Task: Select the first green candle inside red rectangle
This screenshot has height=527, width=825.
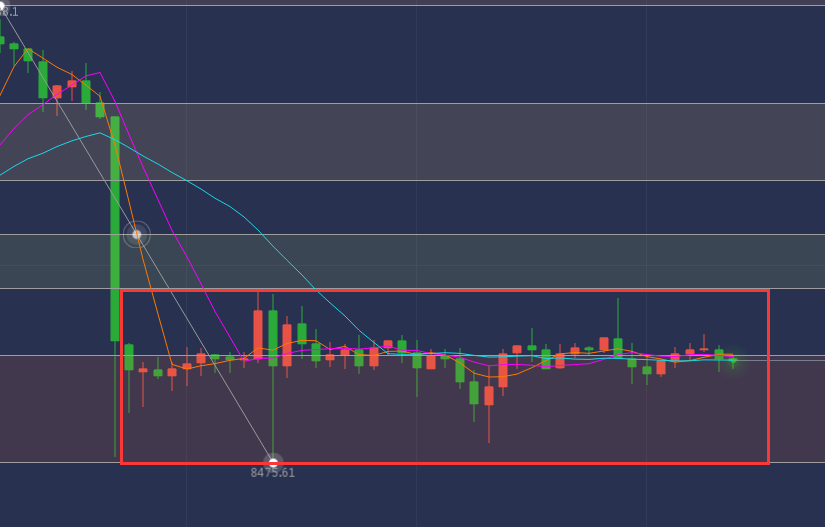Action: tap(129, 357)
